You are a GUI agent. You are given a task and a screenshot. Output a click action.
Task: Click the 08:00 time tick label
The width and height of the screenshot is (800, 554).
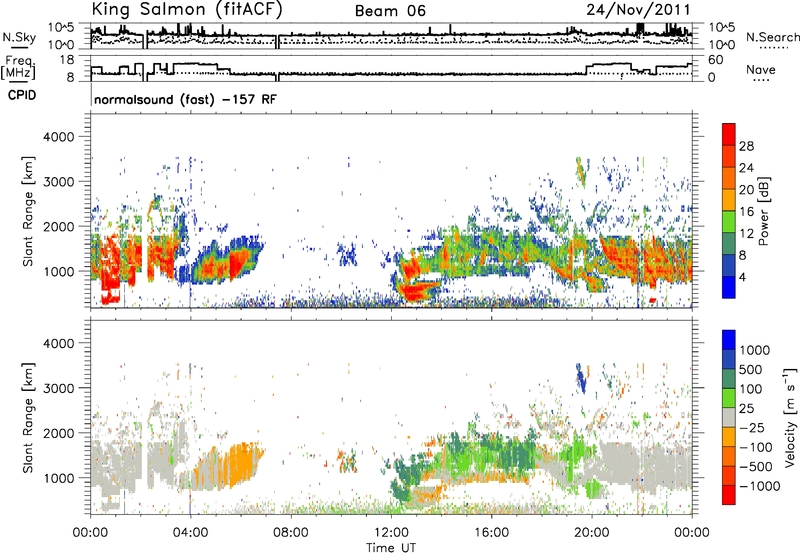click(x=291, y=533)
